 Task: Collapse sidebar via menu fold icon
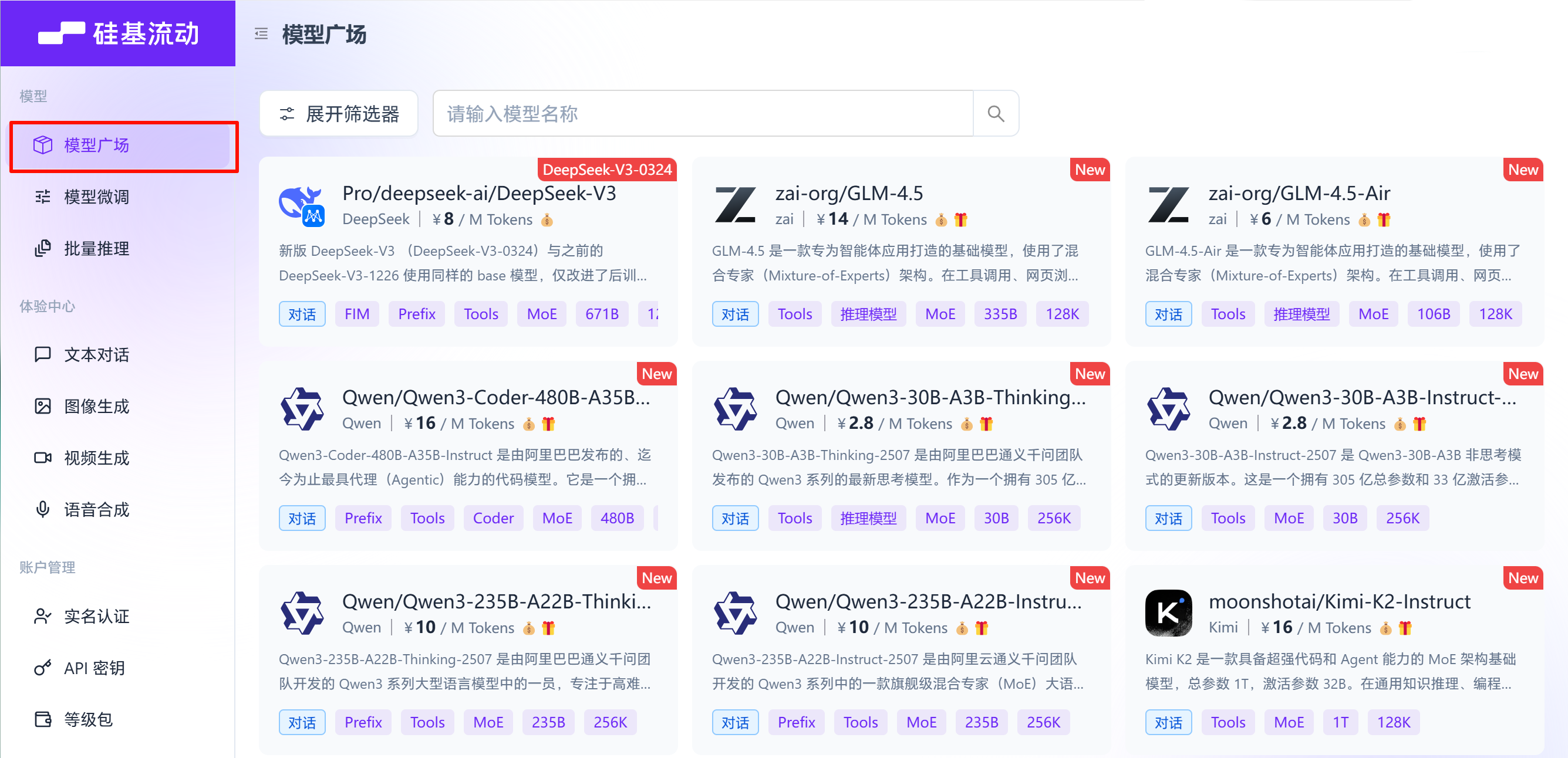261,33
